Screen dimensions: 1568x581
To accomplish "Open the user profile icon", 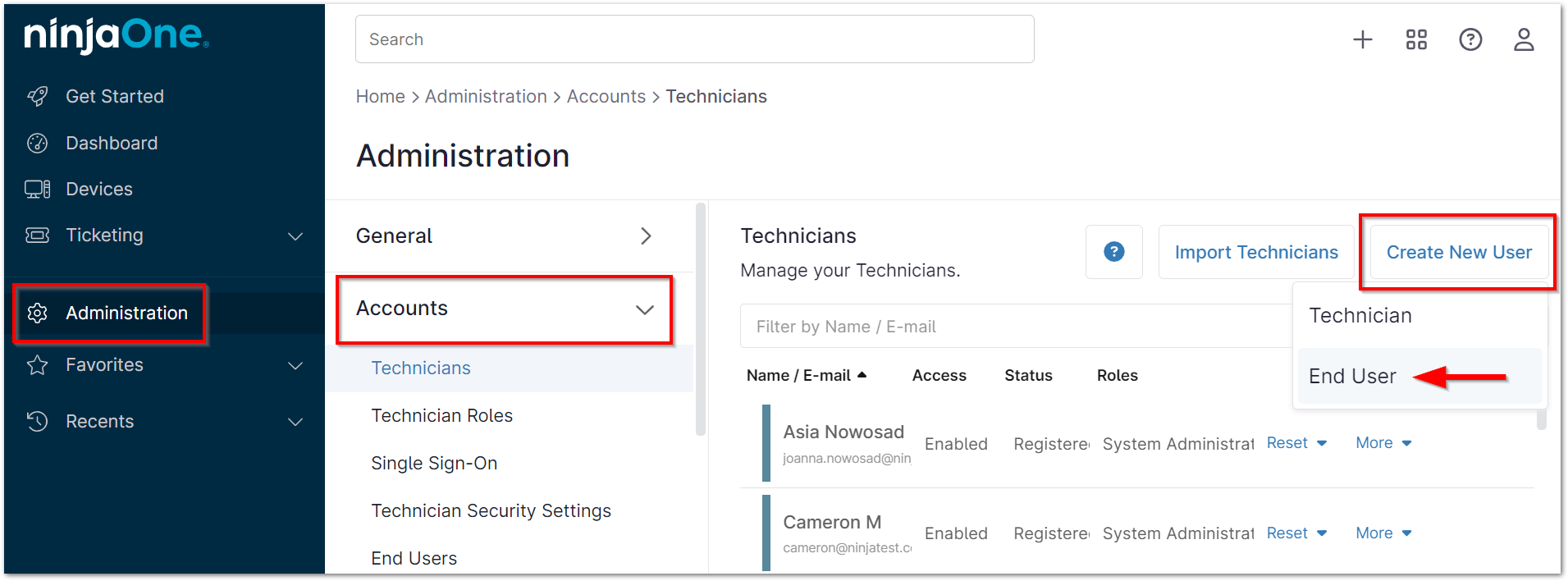I will click(x=1524, y=39).
